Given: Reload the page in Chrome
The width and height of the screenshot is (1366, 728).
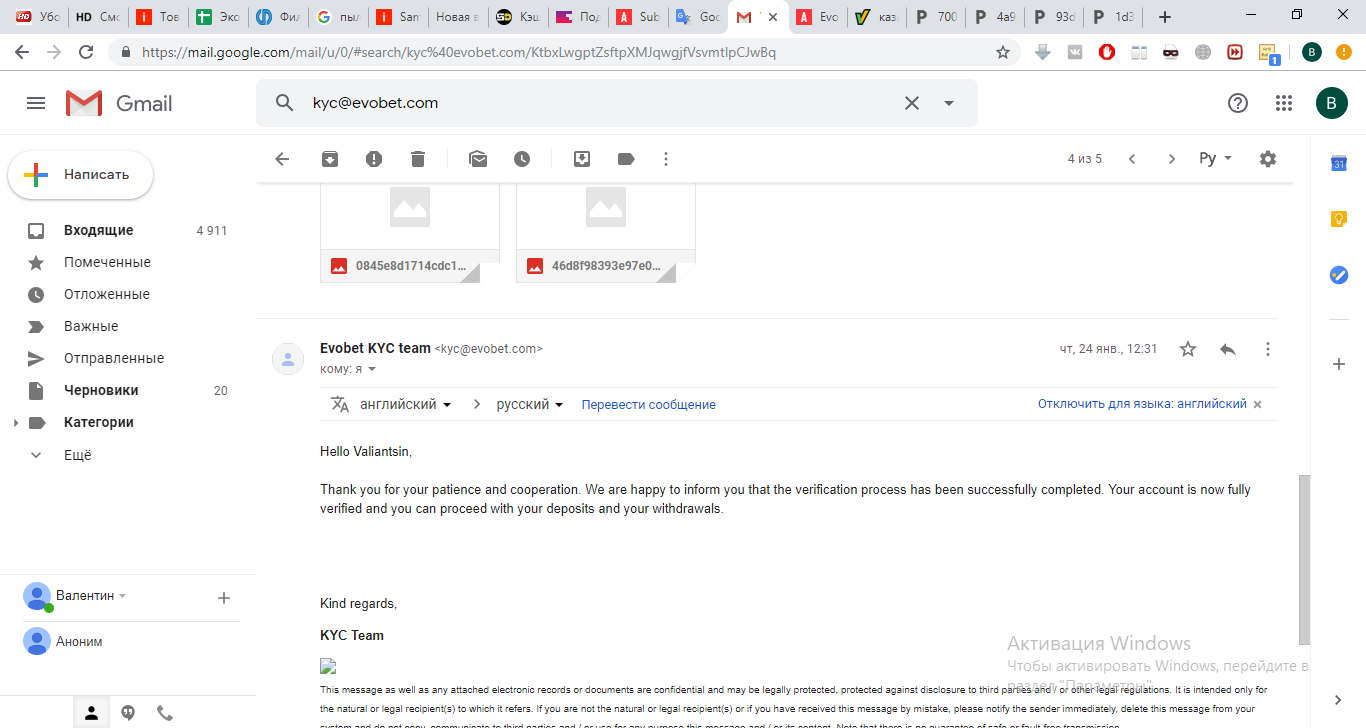Looking at the screenshot, I should [x=86, y=52].
